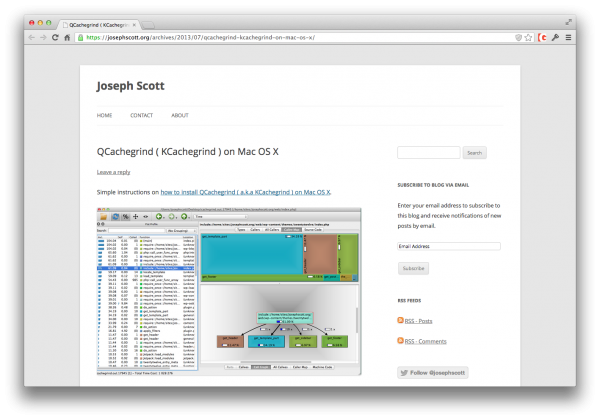Click the brown call graph node
The image size is (600, 420).
(x=230, y=341)
